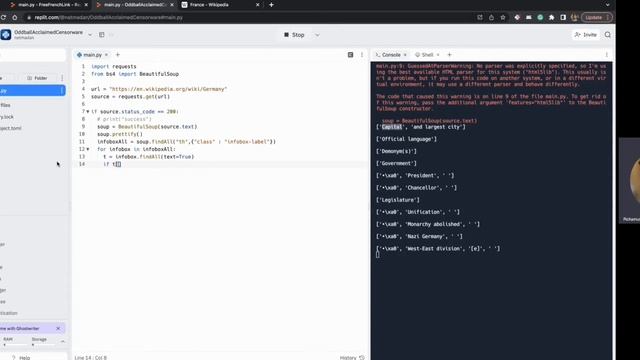Reload the page with browser refresh icon
The height and width of the screenshot is (360, 640).
pos(3,18)
